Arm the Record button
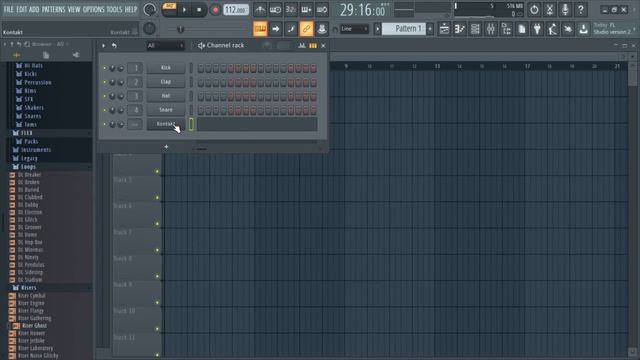 pos(215,9)
